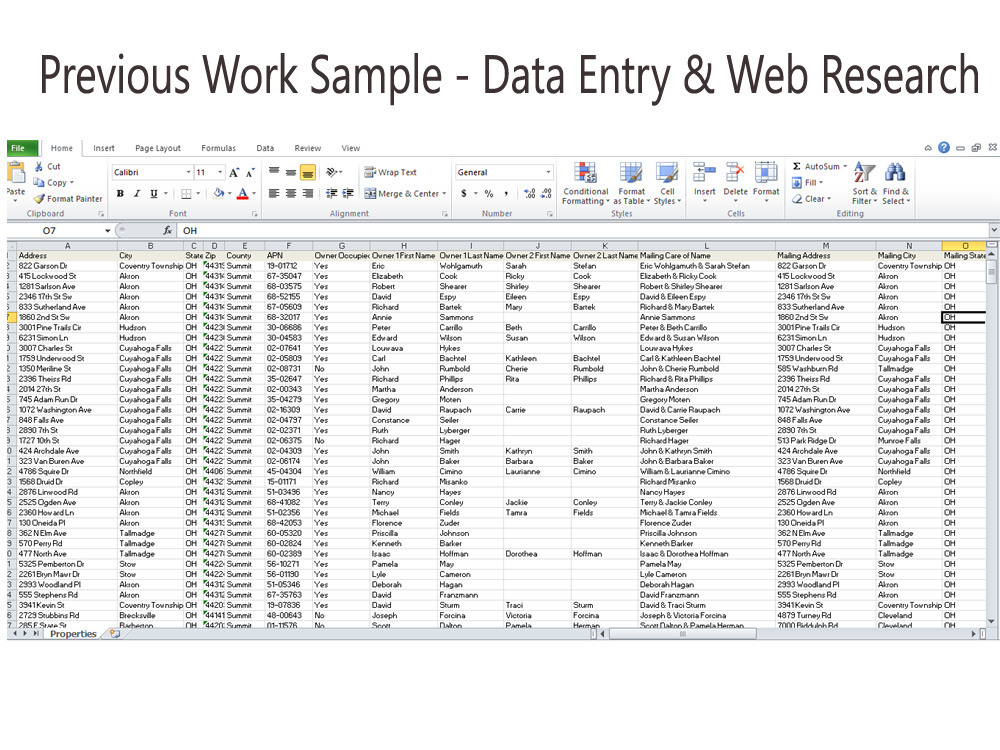
Task: Click the Cut scissors icon
Action: pyautogui.click(x=39, y=166)
